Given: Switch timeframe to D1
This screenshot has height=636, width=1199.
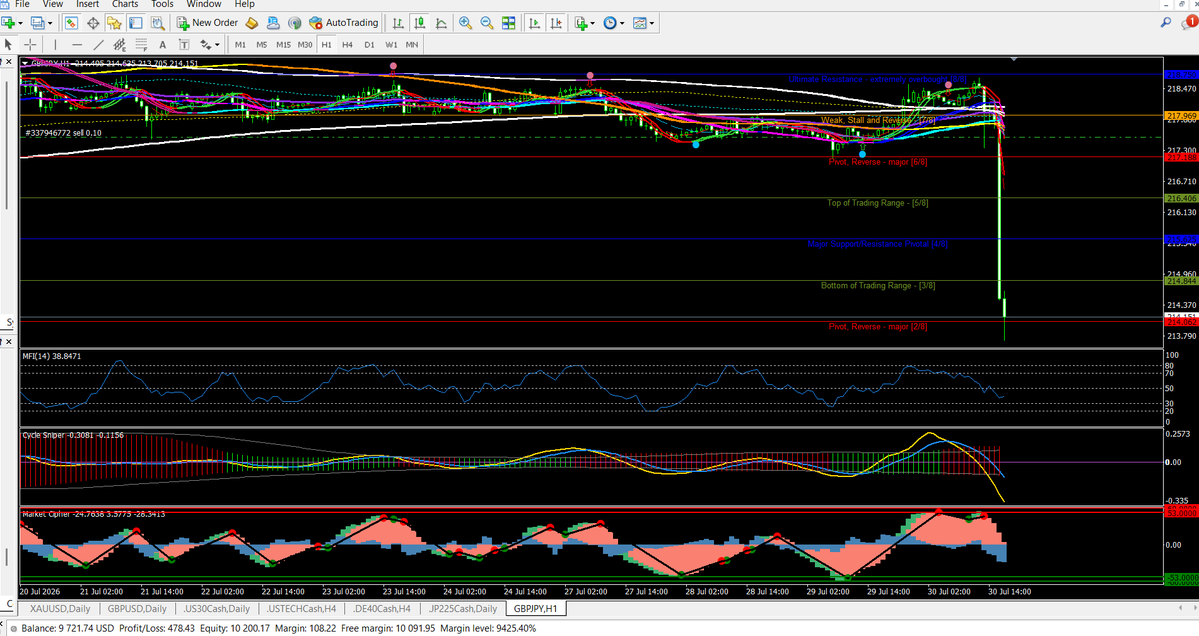Looking at the screenshot, I should point(369,44).
